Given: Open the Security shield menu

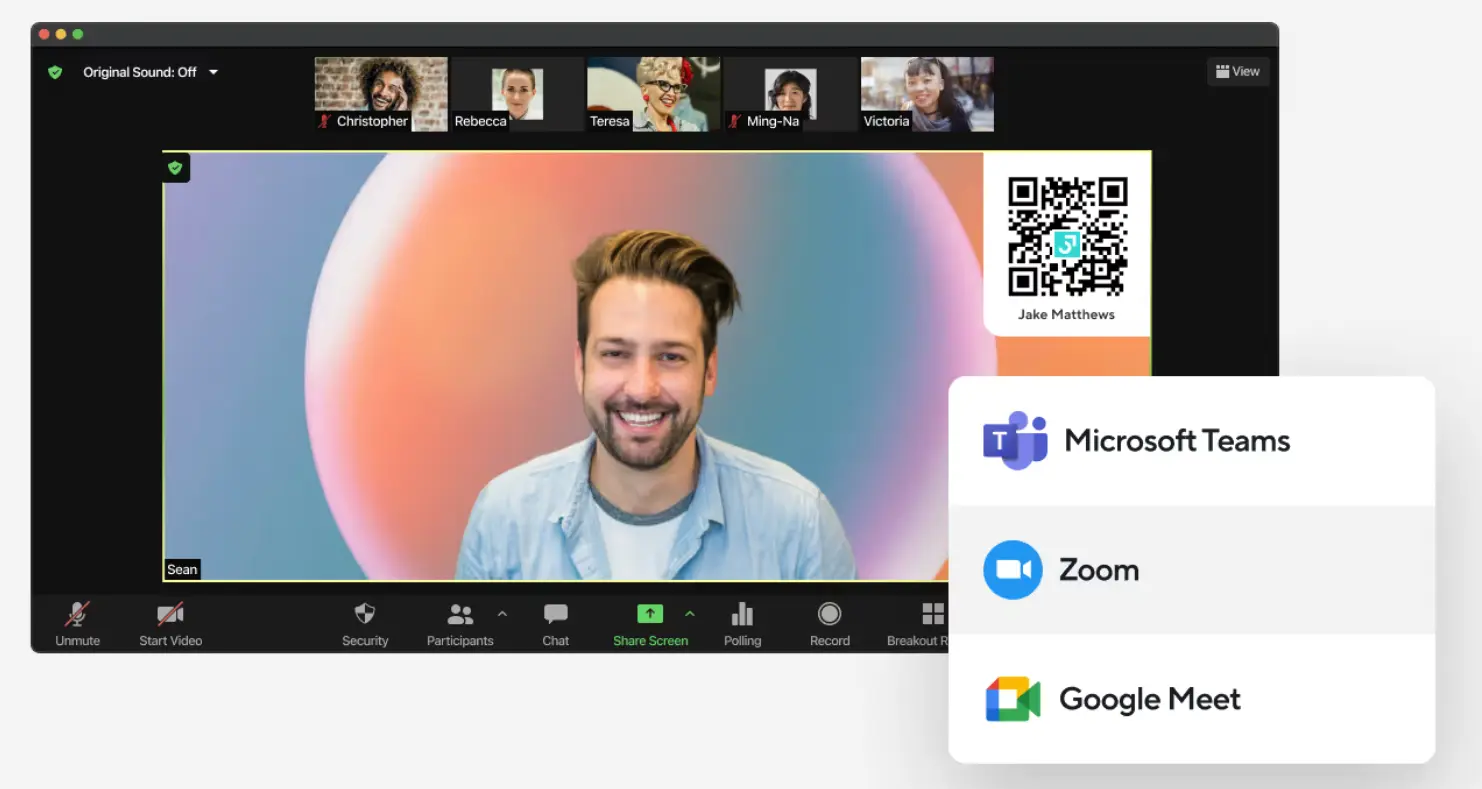Looking at the screenshot, I should point(365,625).
